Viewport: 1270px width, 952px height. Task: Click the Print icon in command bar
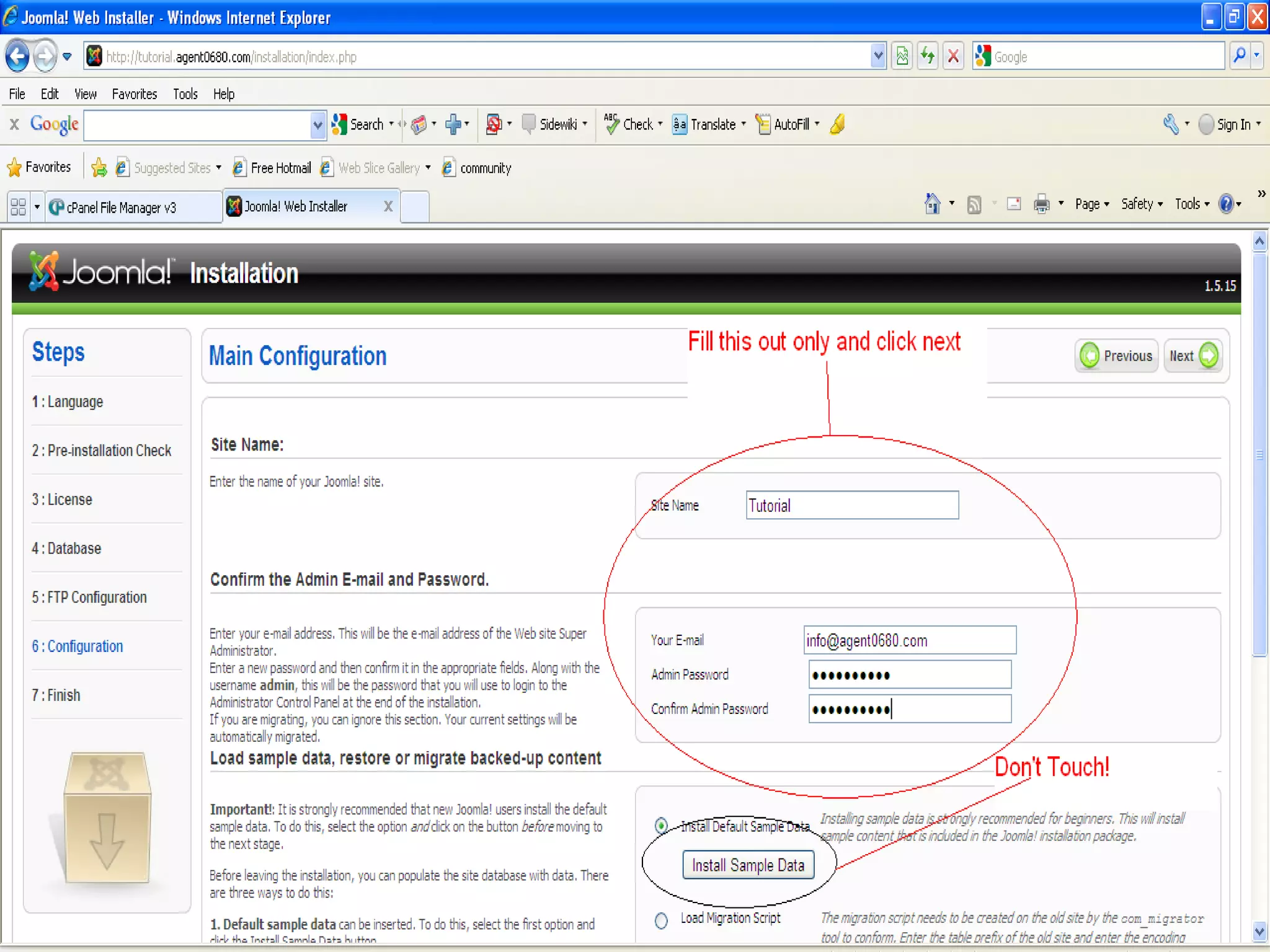point(1041,204)
